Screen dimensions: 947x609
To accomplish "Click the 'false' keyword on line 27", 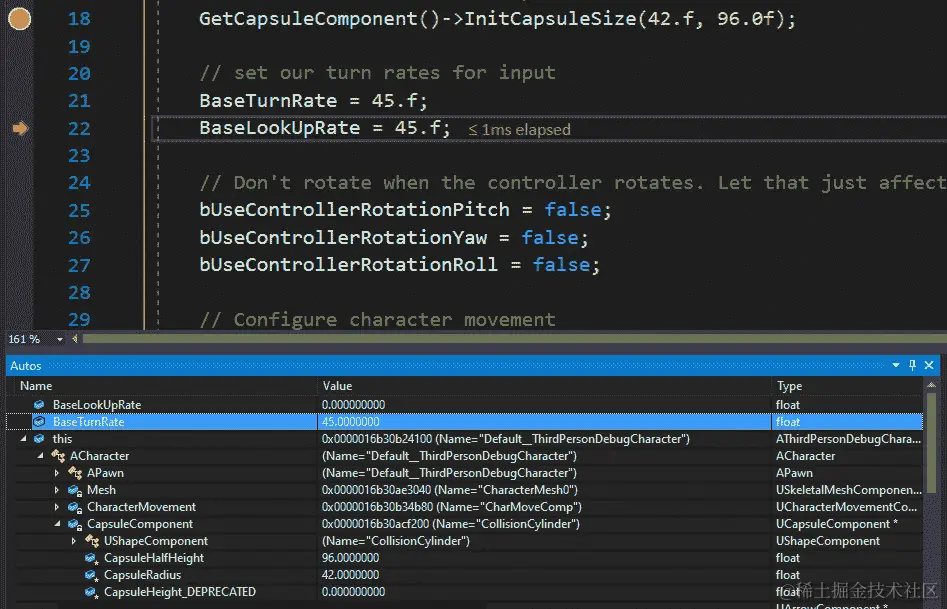I will click(561, 265).
